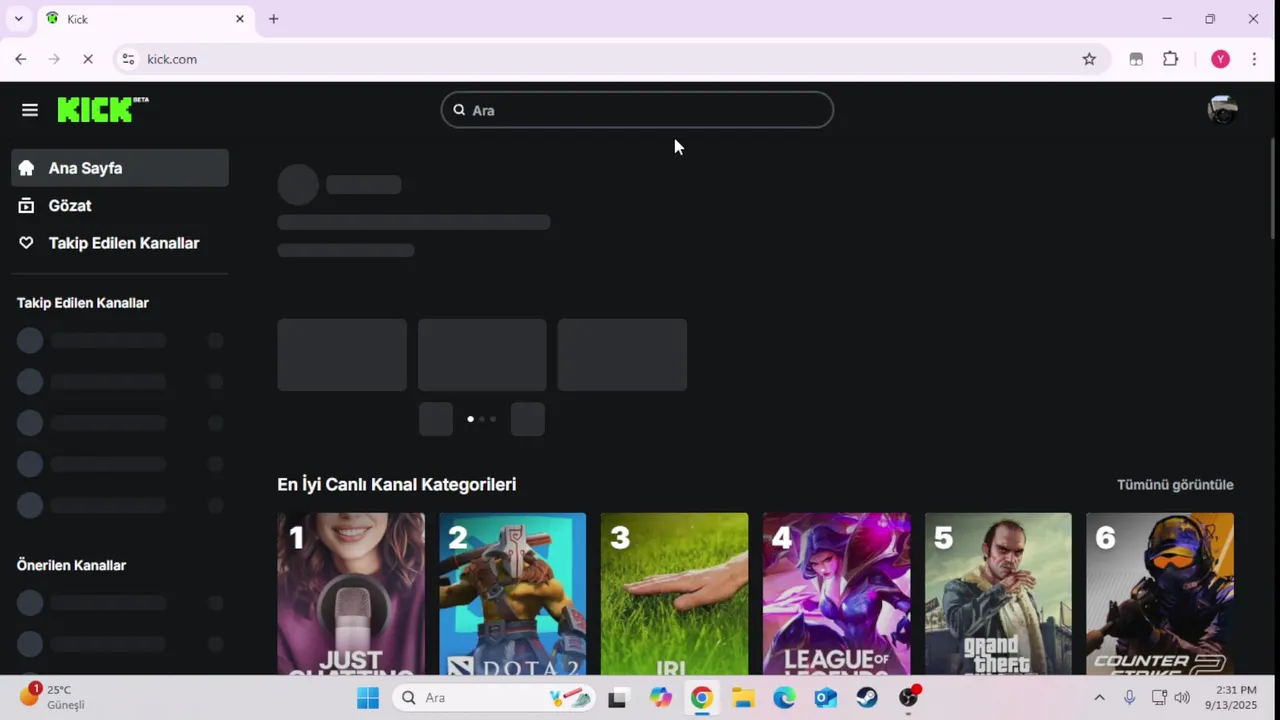Open the user profile avatar menu

pyautogui.click(x=1222, y=110)
